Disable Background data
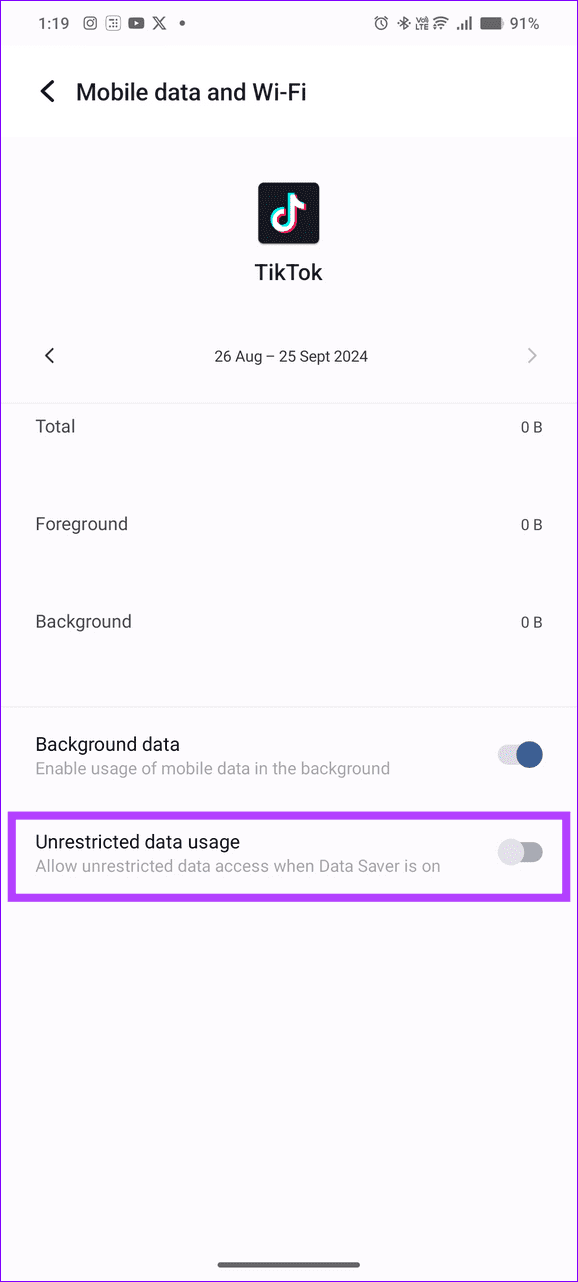This screenshot has height=1282, width=578. click(x=519, y=755)
